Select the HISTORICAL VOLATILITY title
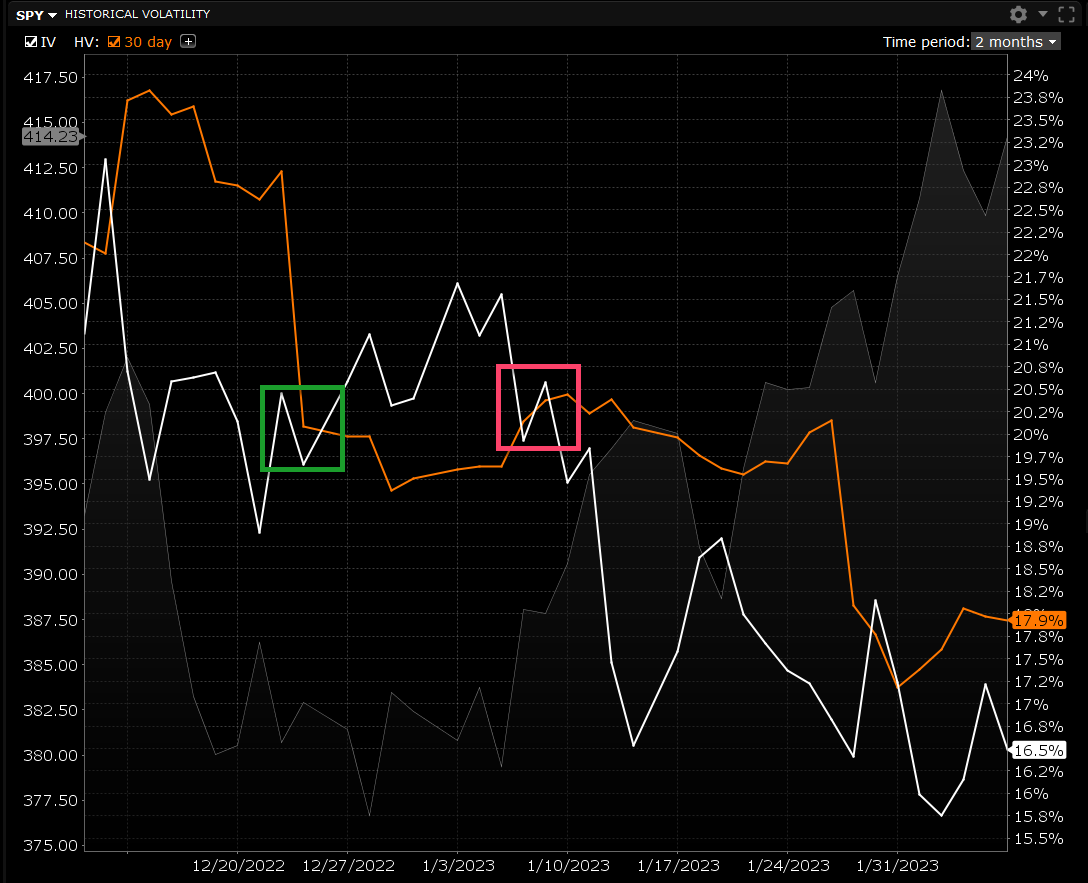 137,15
